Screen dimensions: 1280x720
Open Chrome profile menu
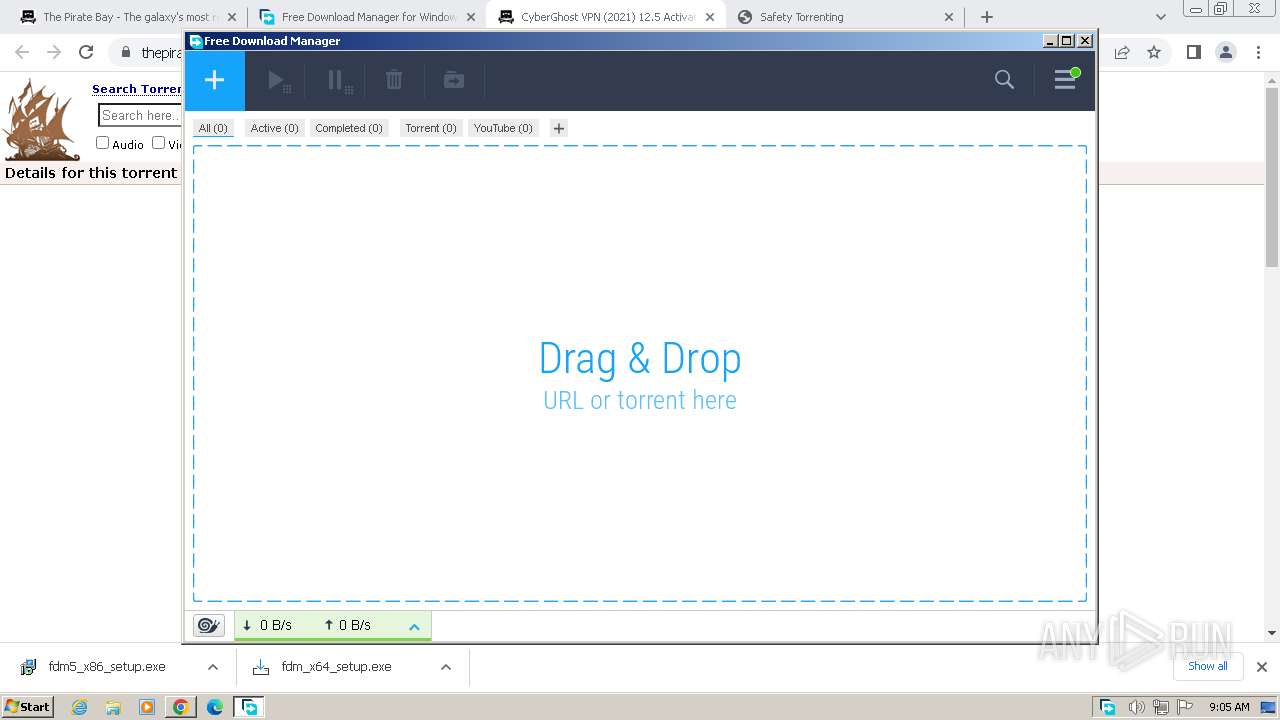click(x=1226, y=52)
